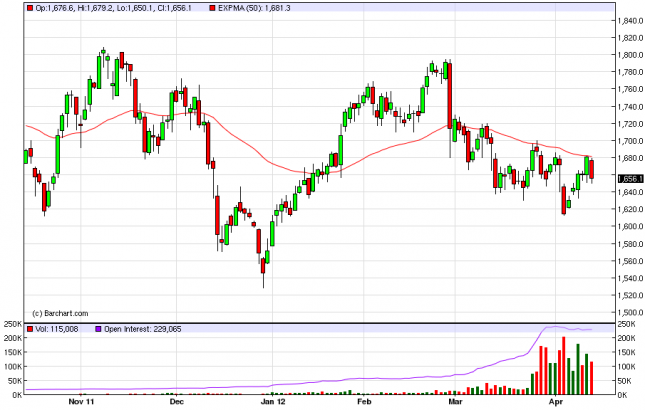
Task: Click the 'Feb' date axis label
Action: tap(364, 401)
